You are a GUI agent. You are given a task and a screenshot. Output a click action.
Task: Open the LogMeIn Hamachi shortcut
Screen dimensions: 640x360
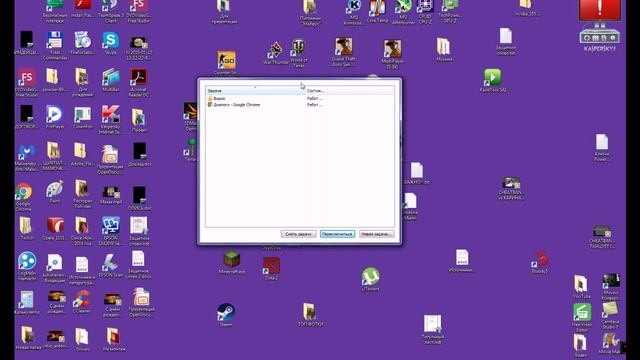tap(27, 266)
